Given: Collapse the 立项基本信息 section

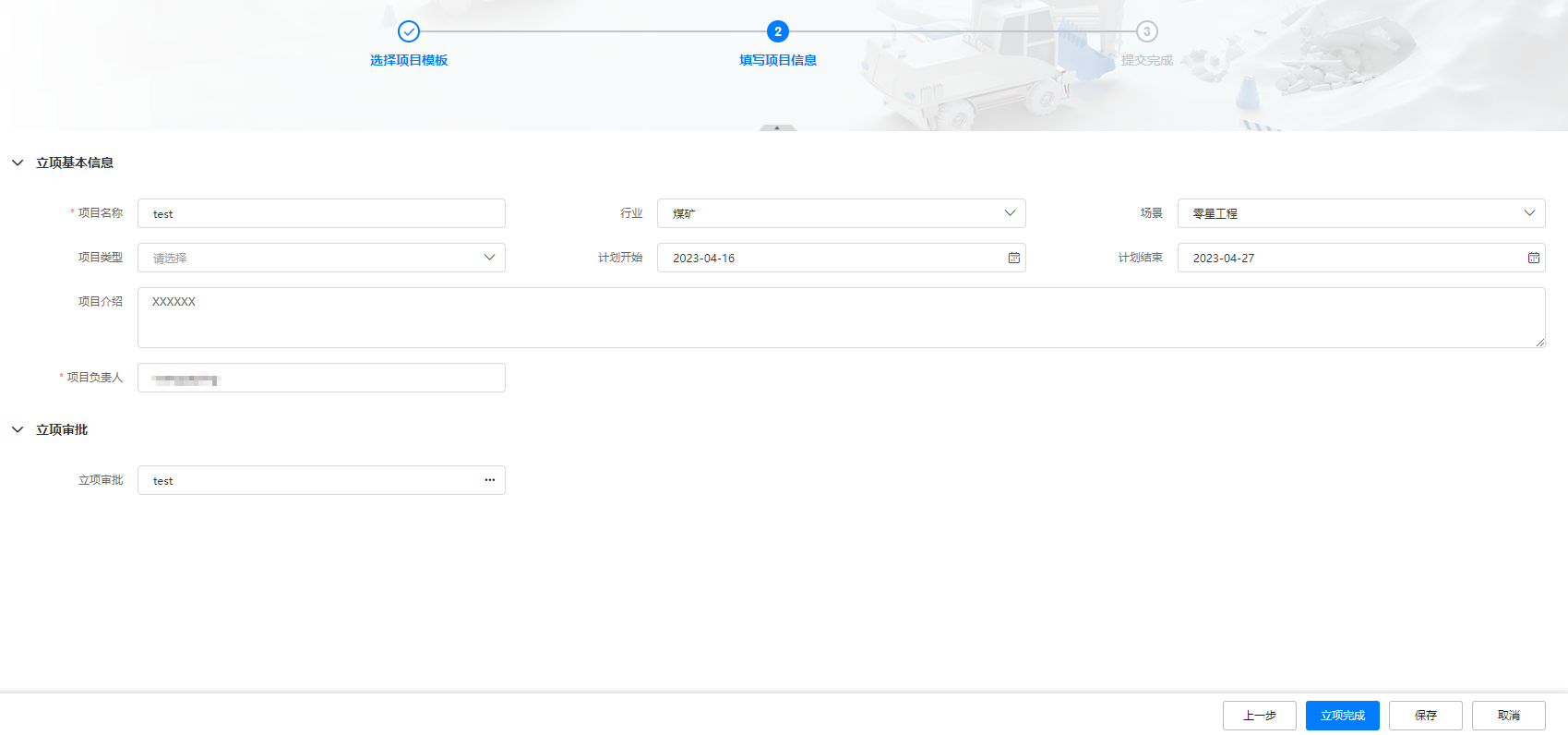Looking at the screenshot, I should click(18, 163).
